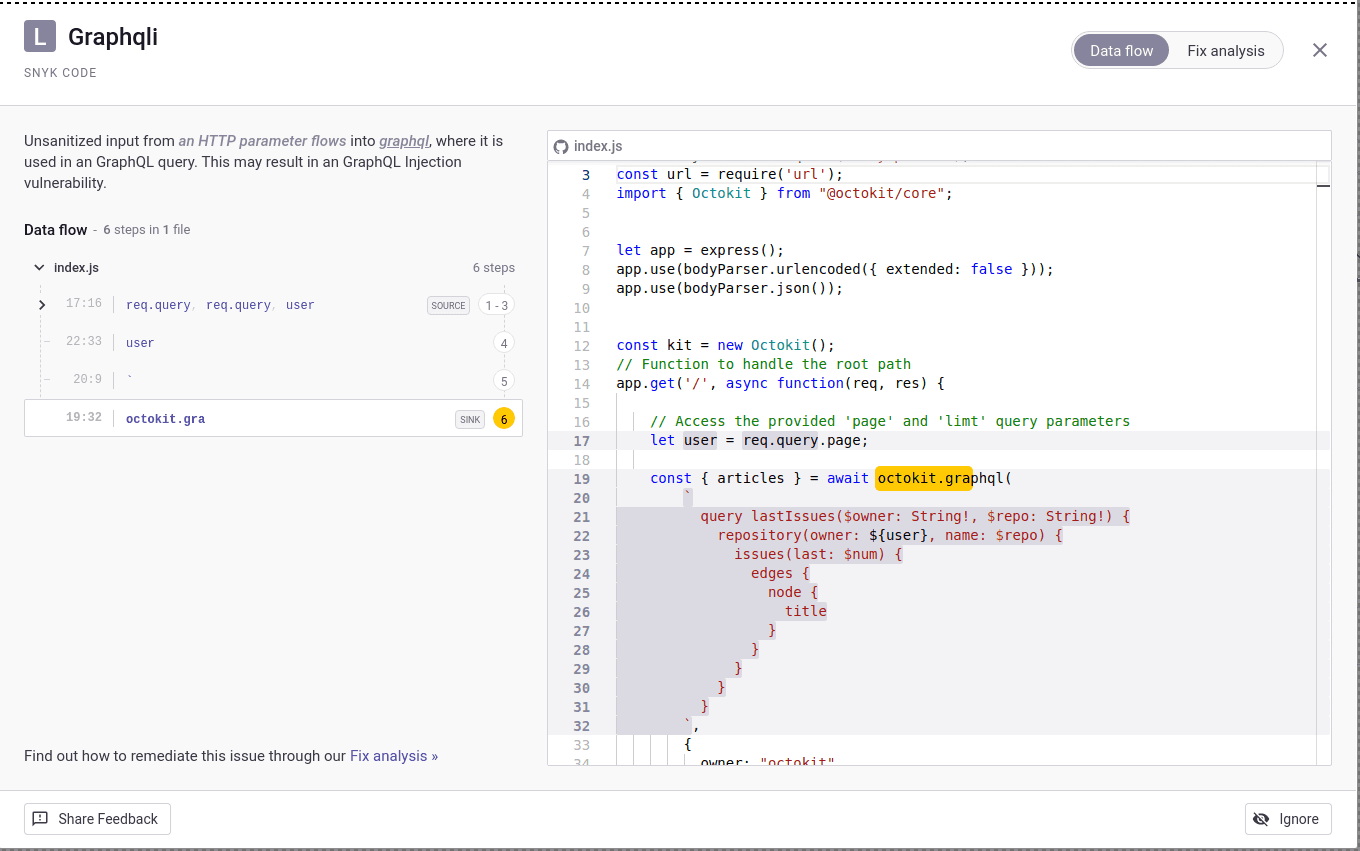Select the index.js file tab
Image resolution: width=1360 pixels, height=851 pixels.
[598, 146]
